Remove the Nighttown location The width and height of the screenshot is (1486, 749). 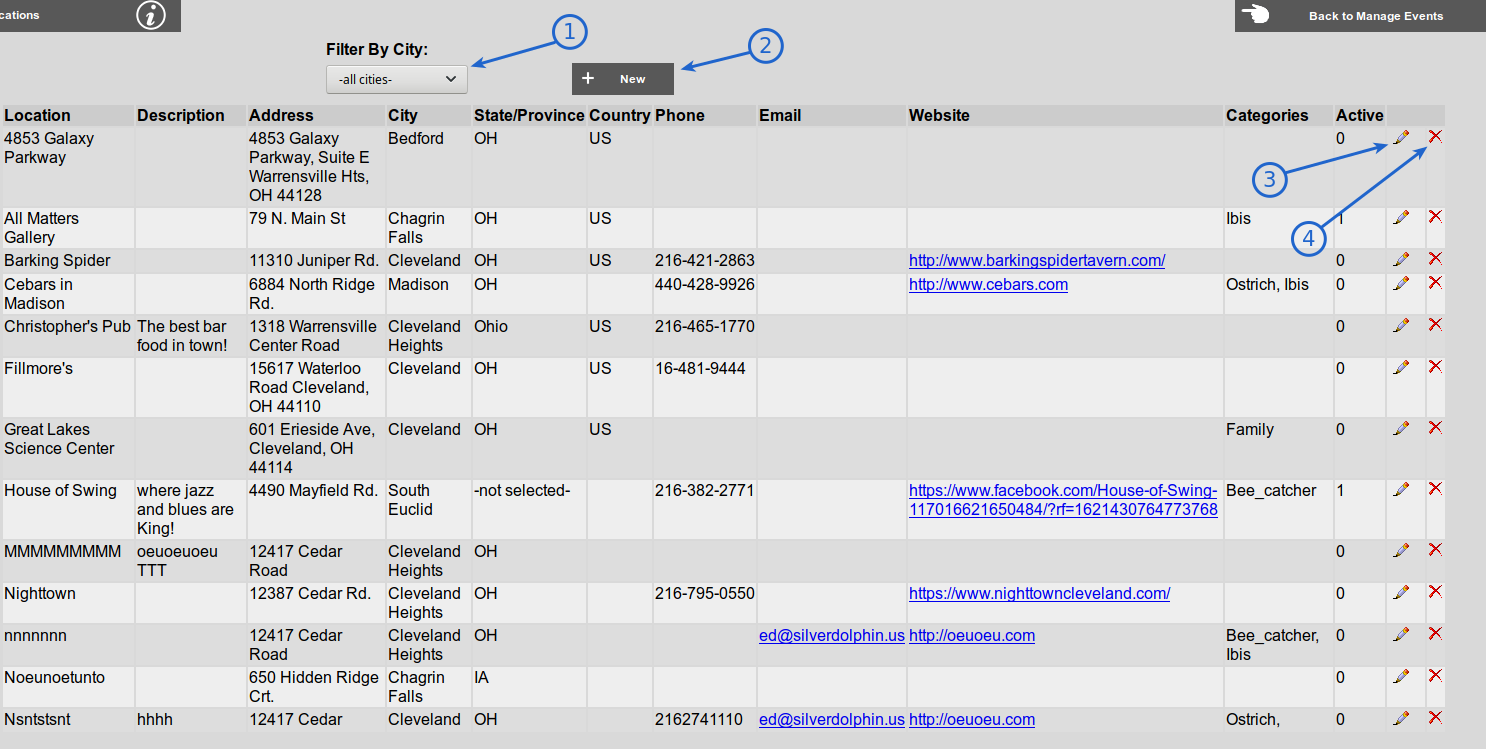(1435, 592)
